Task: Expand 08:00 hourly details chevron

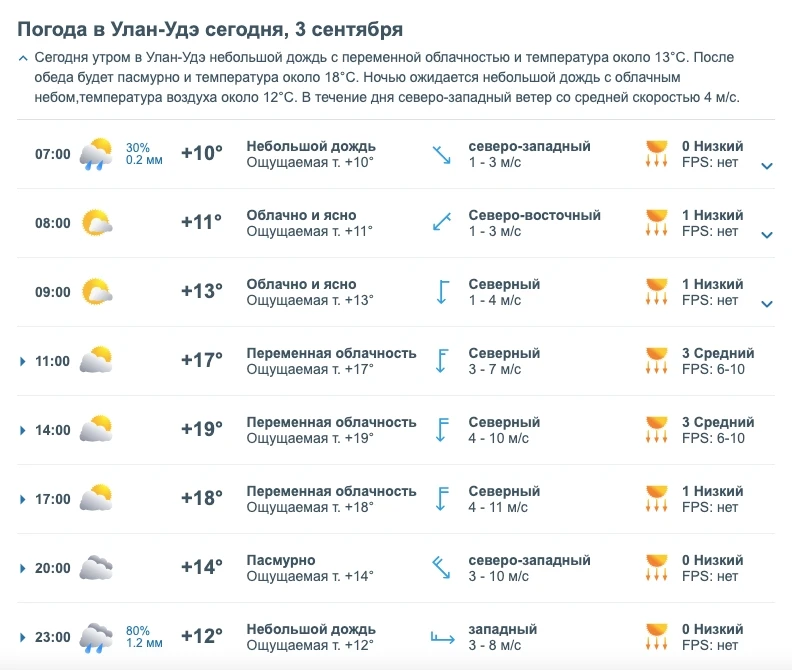Action: tap(767, 235)
